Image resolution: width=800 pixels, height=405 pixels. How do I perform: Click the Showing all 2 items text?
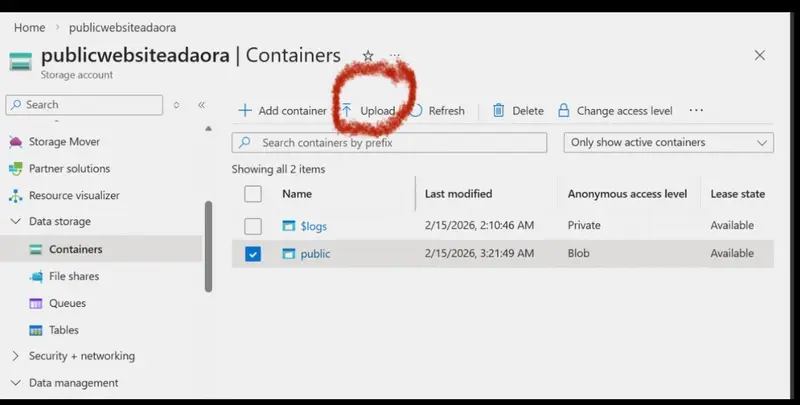[278, 169]
